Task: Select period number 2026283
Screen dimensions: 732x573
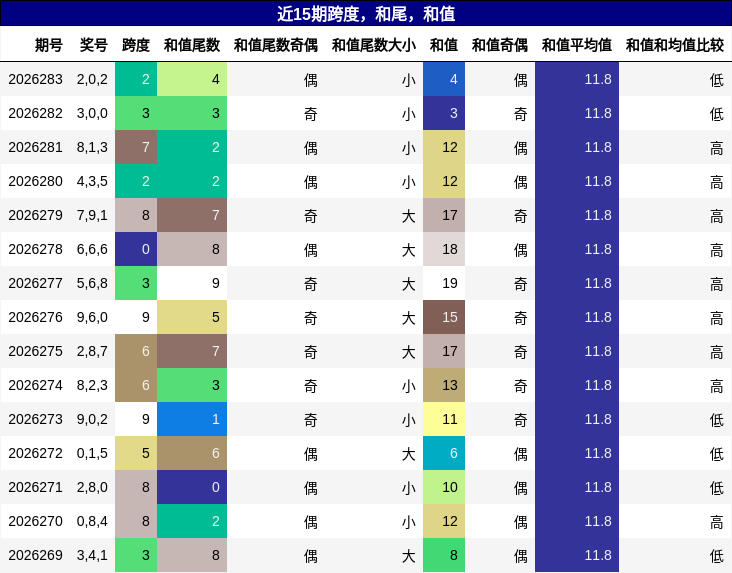Action: click(35, 79)
